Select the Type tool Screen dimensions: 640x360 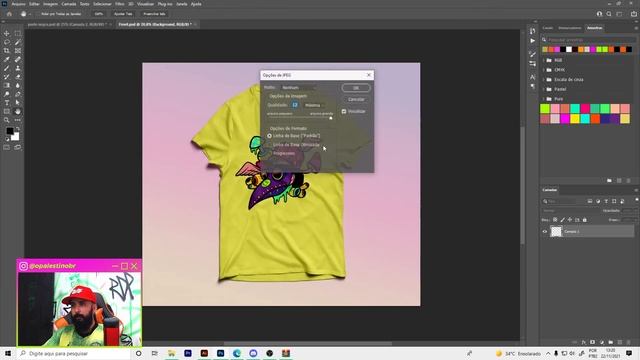point(7,103)
